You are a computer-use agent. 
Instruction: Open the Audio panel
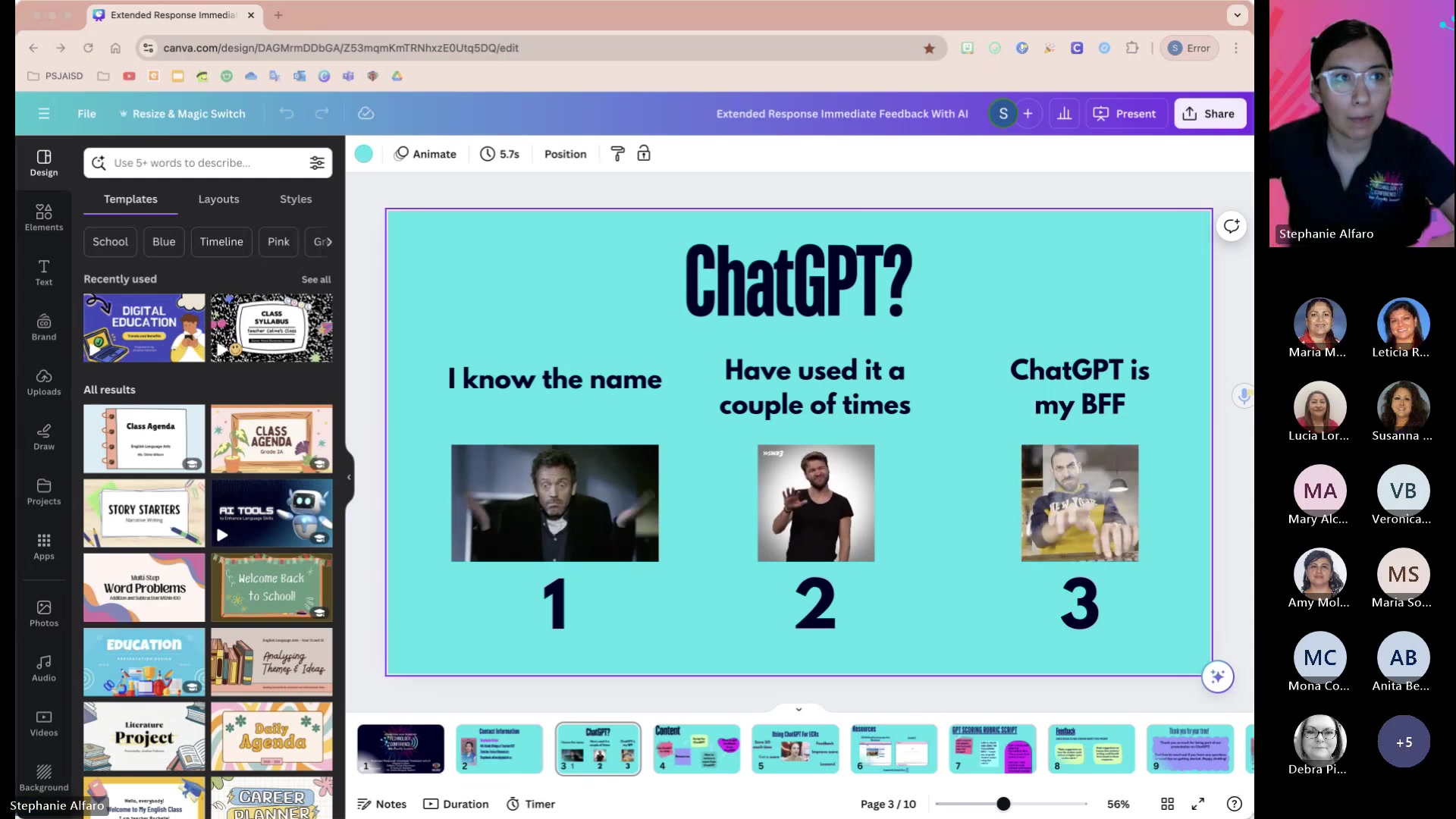click(x=44, y=667)
